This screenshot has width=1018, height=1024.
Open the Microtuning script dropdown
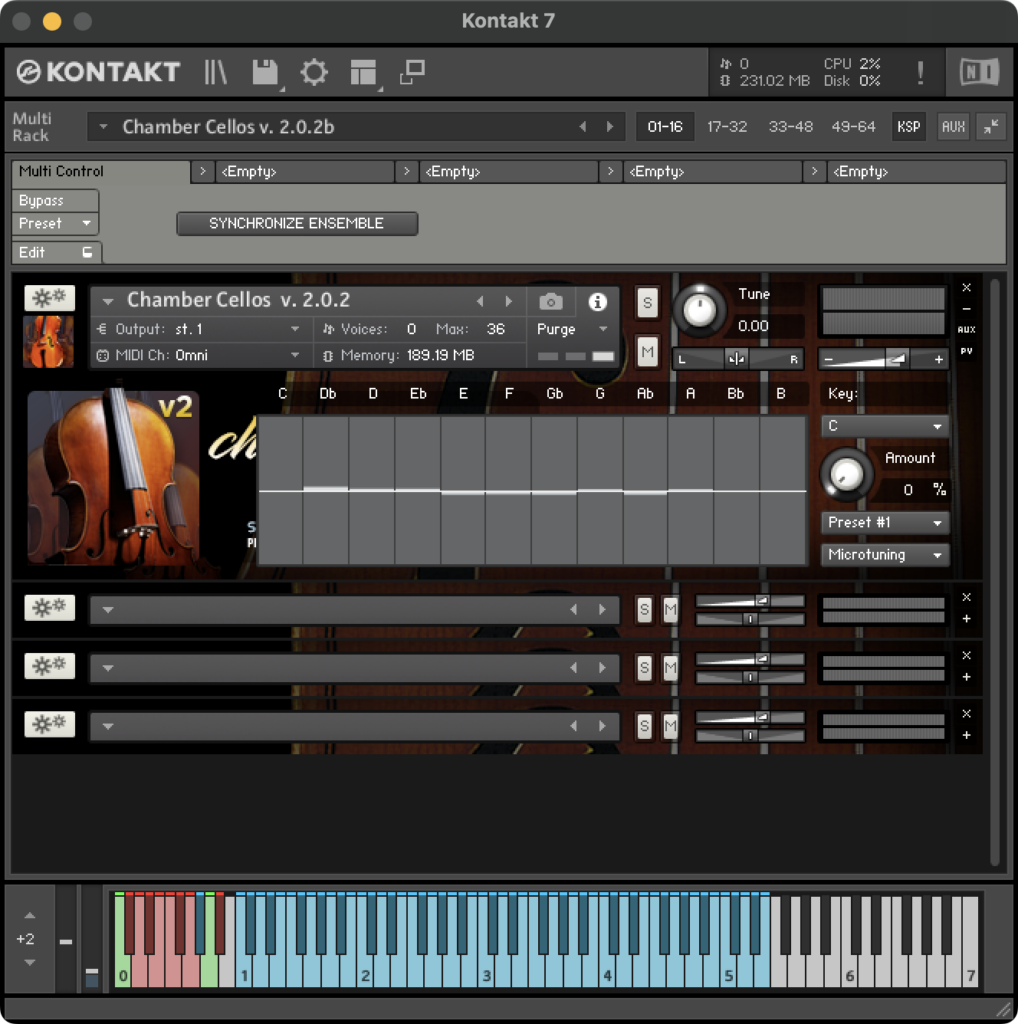click(885, 555)
